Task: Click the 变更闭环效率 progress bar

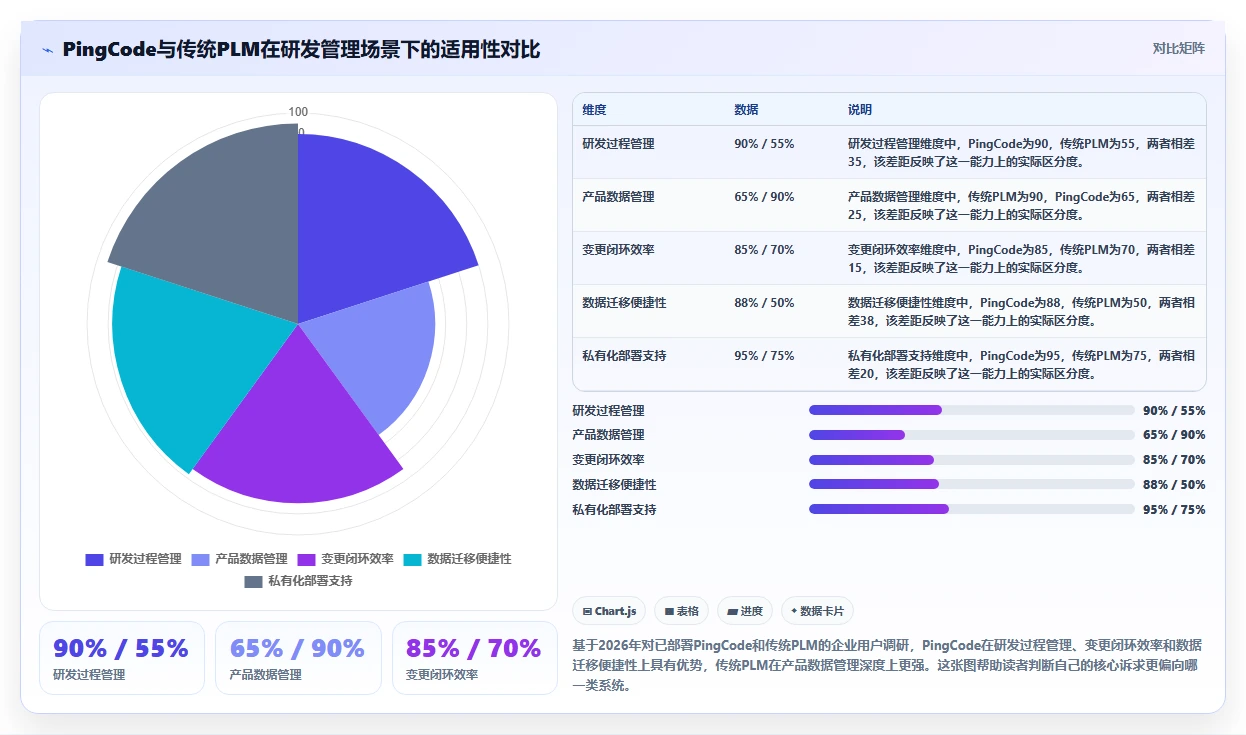Action: (x=972, y=460)
